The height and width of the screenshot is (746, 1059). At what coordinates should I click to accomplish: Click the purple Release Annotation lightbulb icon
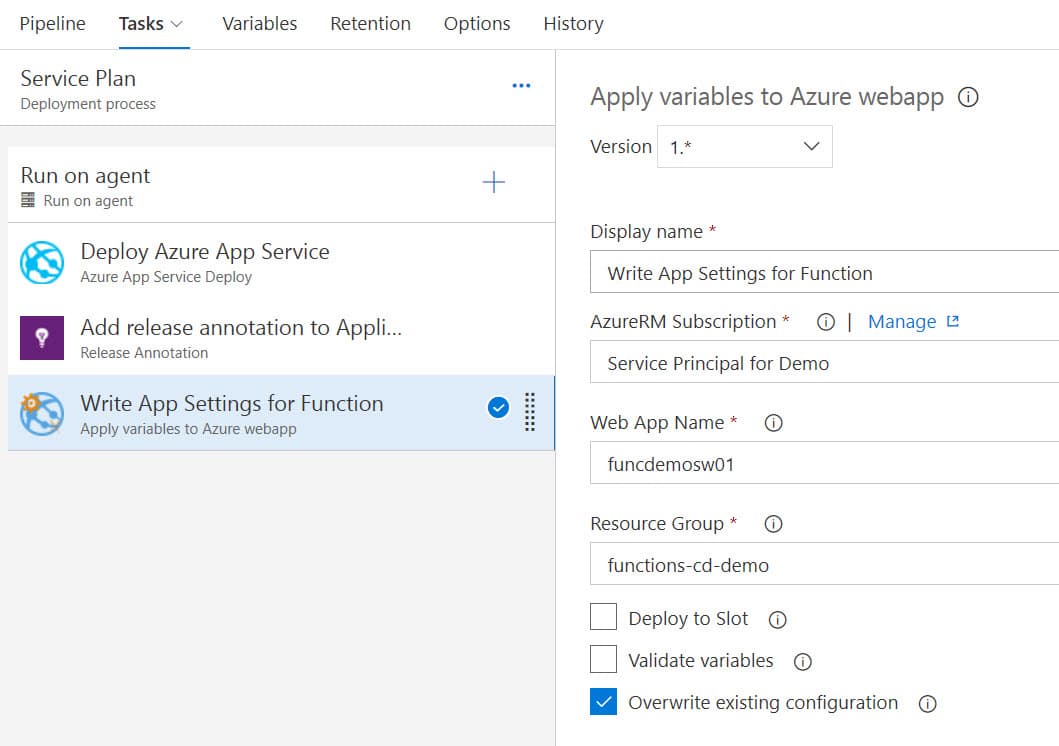(42, 338)
